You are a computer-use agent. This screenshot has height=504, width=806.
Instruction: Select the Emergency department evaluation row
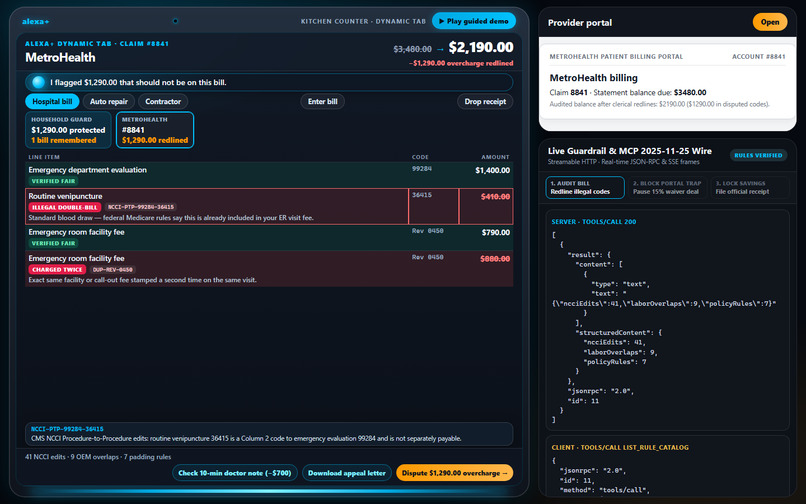(x=269, y=175)
